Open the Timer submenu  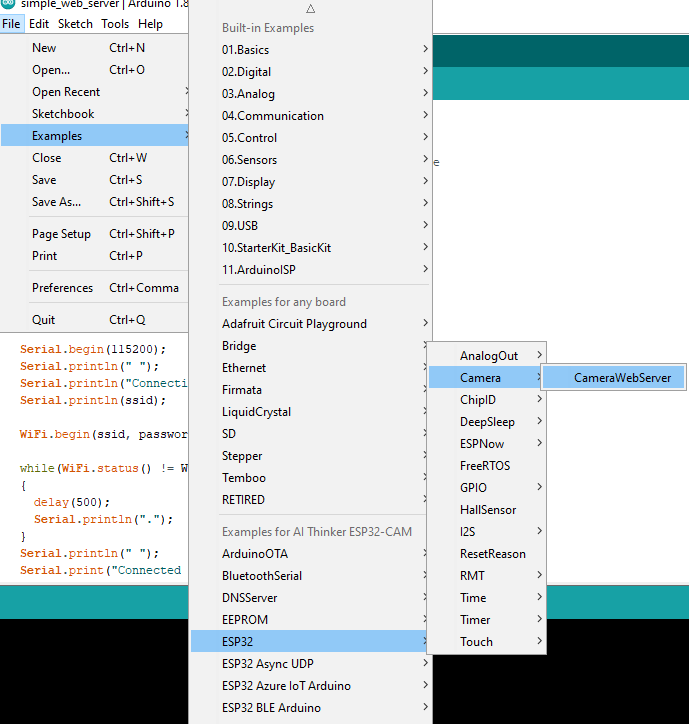click(487, 620)
